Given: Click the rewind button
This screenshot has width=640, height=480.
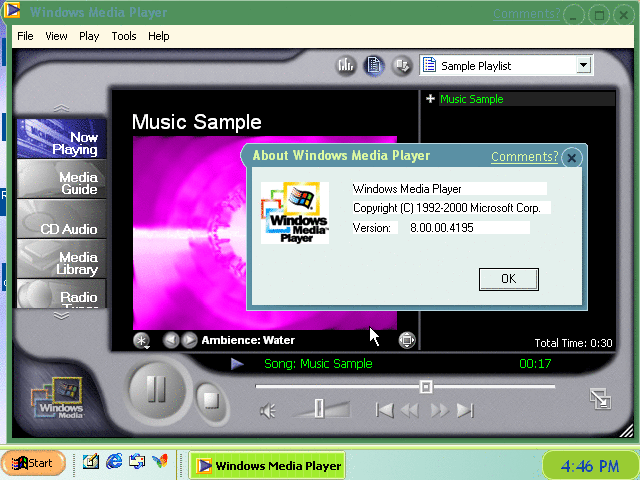Looking at the screenshot, I should point(410,410).
